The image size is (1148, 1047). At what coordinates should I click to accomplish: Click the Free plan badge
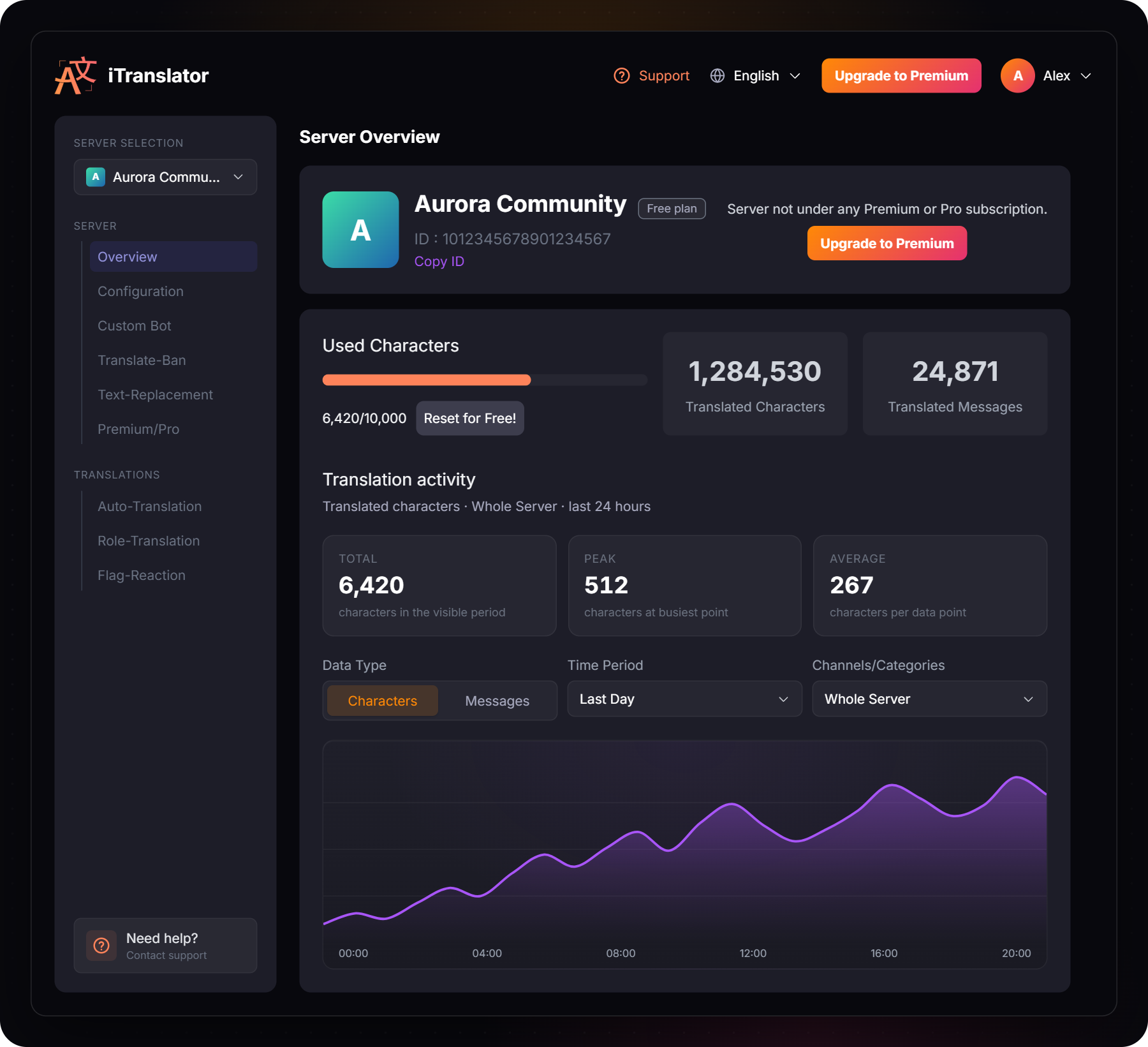coord(672,209)
